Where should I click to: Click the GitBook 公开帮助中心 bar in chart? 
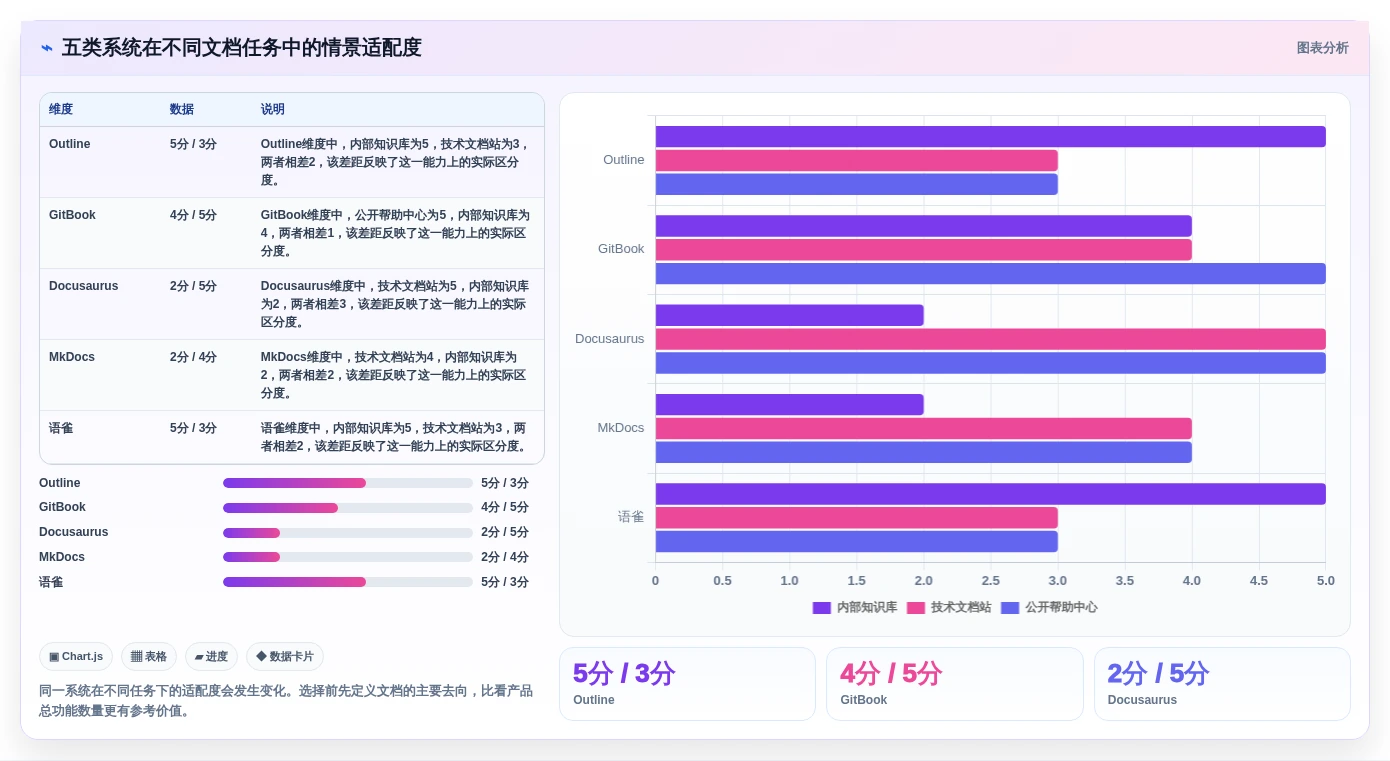tap(990, 274)
